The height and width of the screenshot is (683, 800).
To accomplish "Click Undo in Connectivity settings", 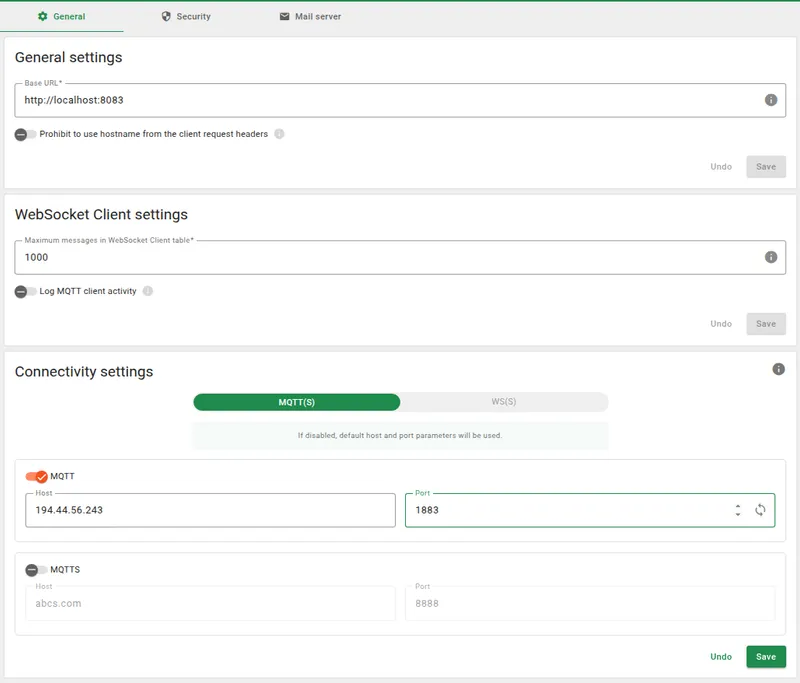I will click(x=720, y=656).
